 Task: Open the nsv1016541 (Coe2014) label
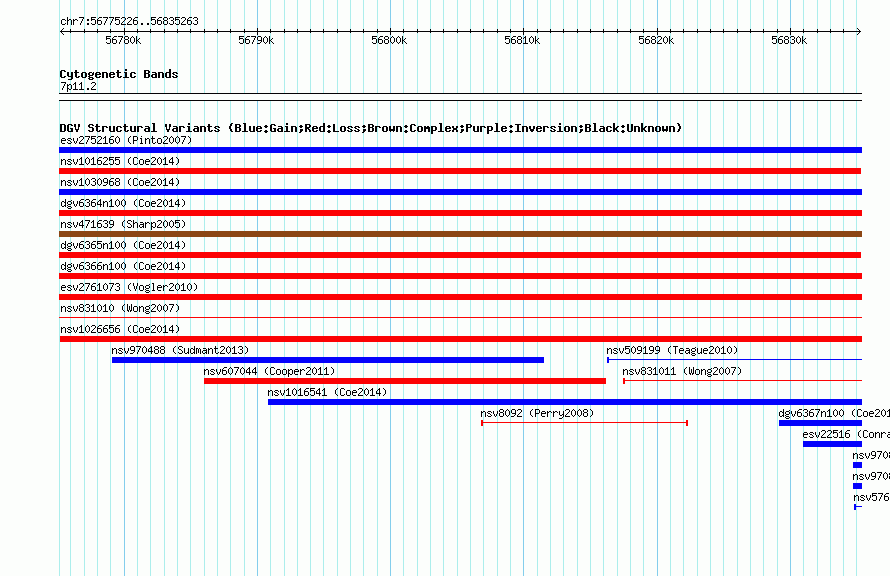tap(327, 392)
